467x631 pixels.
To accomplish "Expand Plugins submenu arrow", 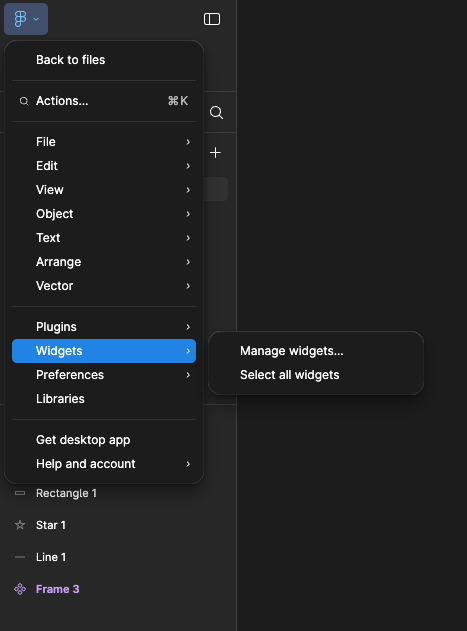I will [188, 327].
